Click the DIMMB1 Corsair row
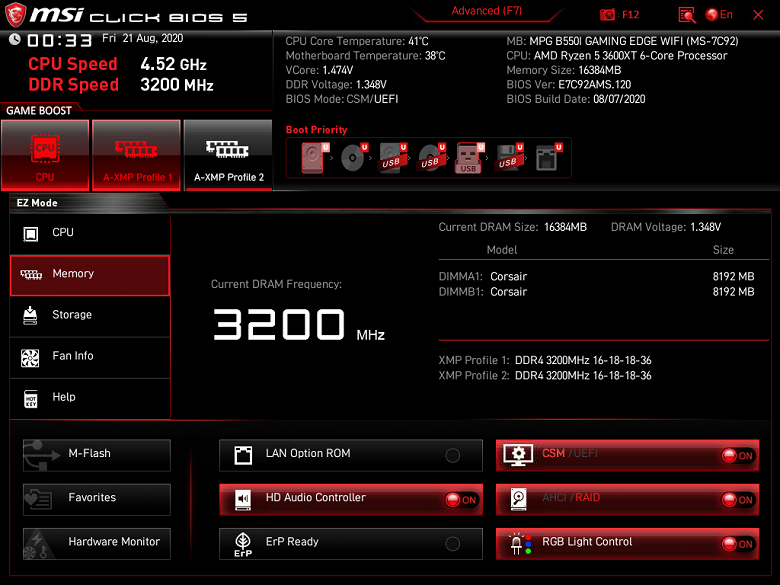 click(596, 292)
